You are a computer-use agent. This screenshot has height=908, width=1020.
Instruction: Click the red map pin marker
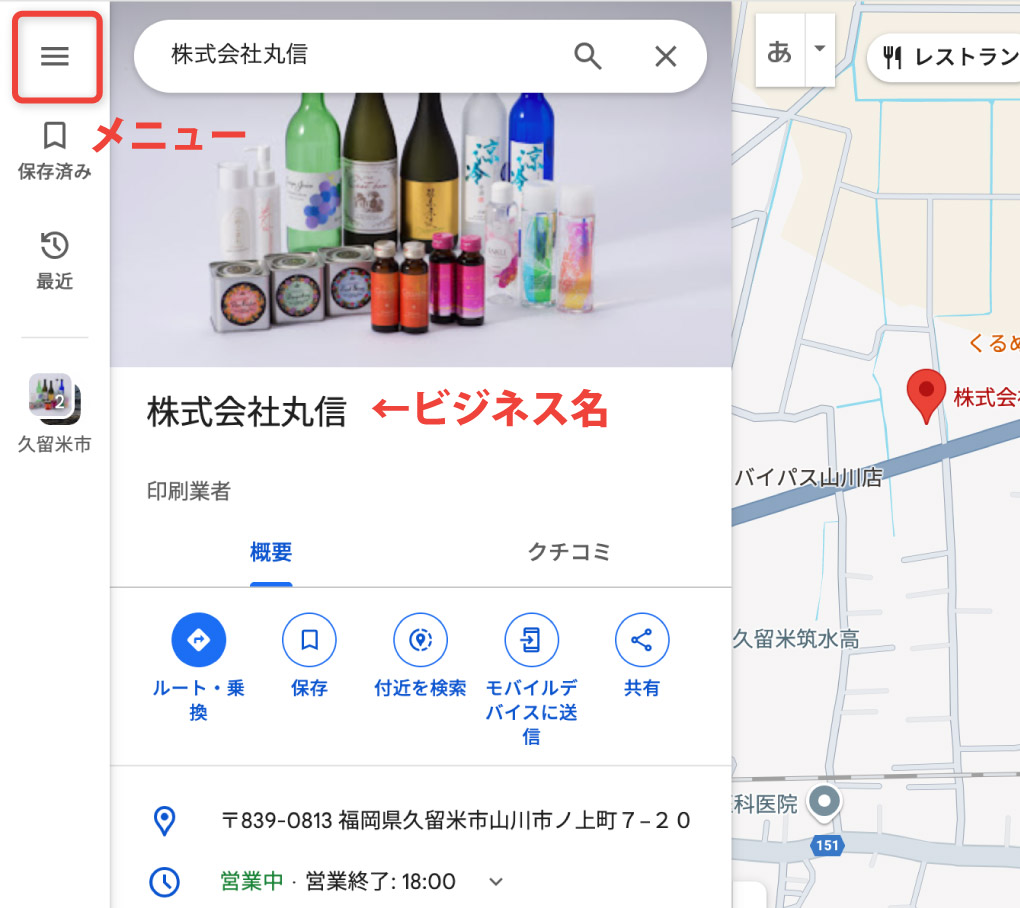coord(926,395)
